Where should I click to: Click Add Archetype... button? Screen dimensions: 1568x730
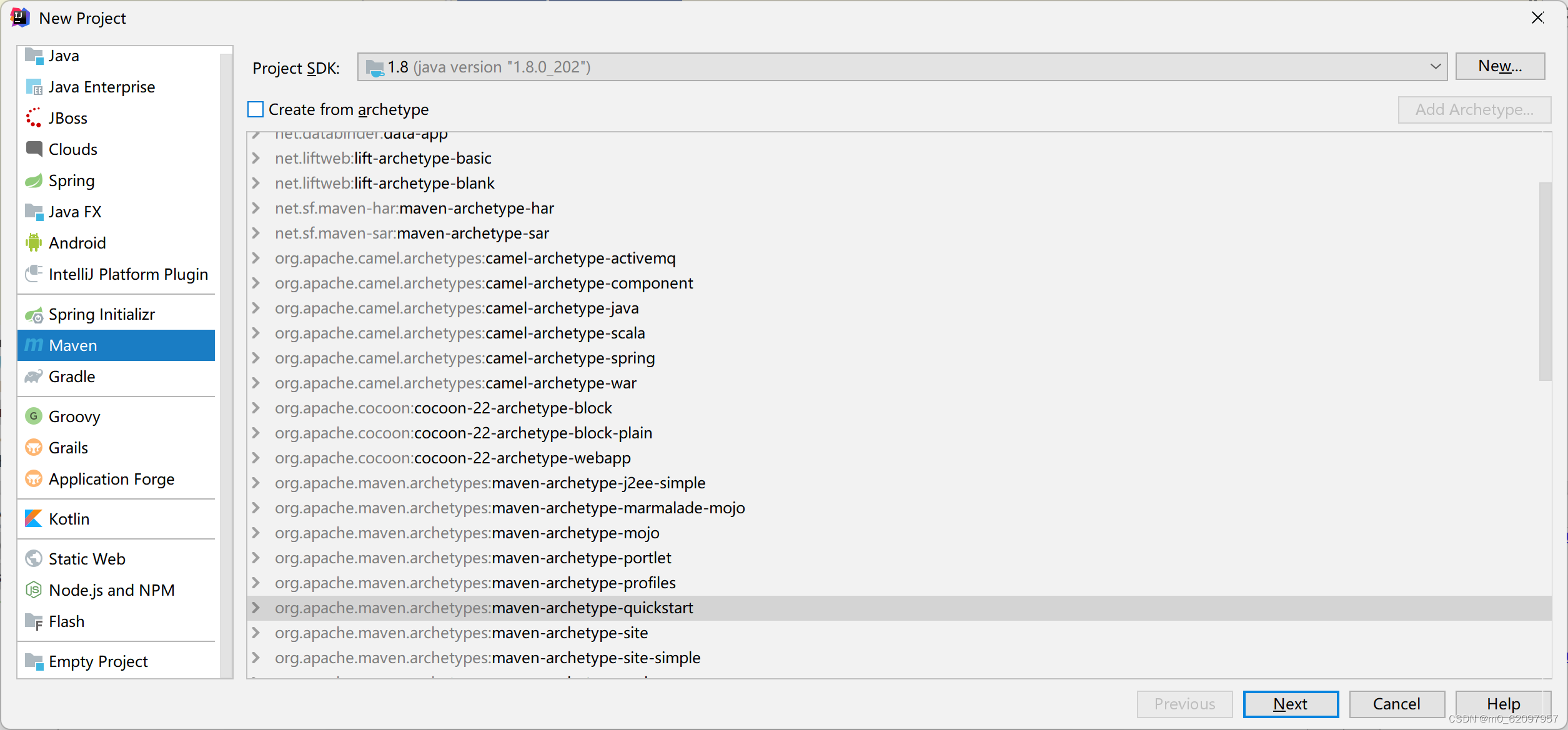coord(1474,109)
